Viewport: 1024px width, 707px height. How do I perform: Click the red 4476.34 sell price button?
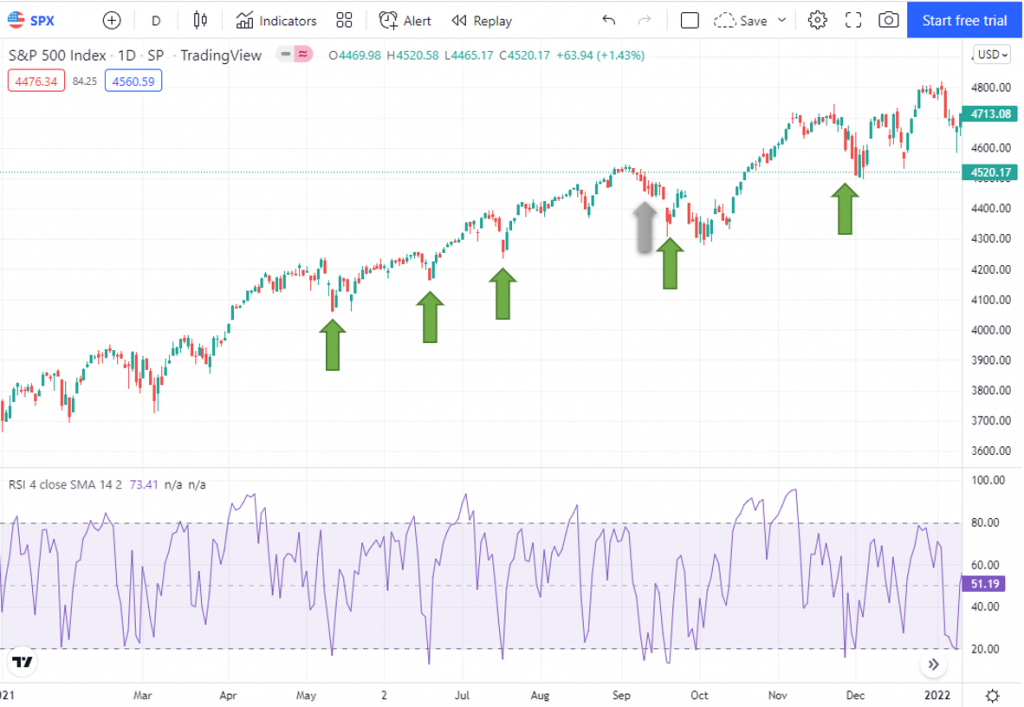34,80
